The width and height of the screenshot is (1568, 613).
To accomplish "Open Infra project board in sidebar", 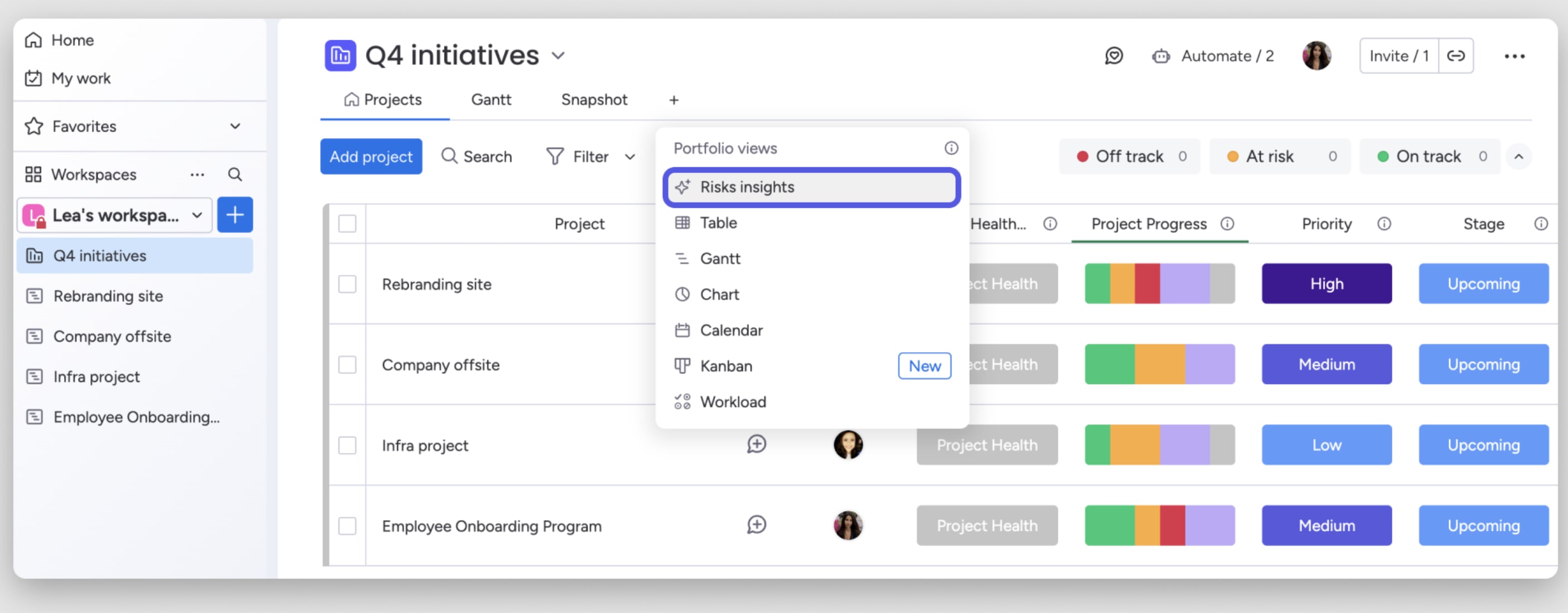I will (134, 377).
